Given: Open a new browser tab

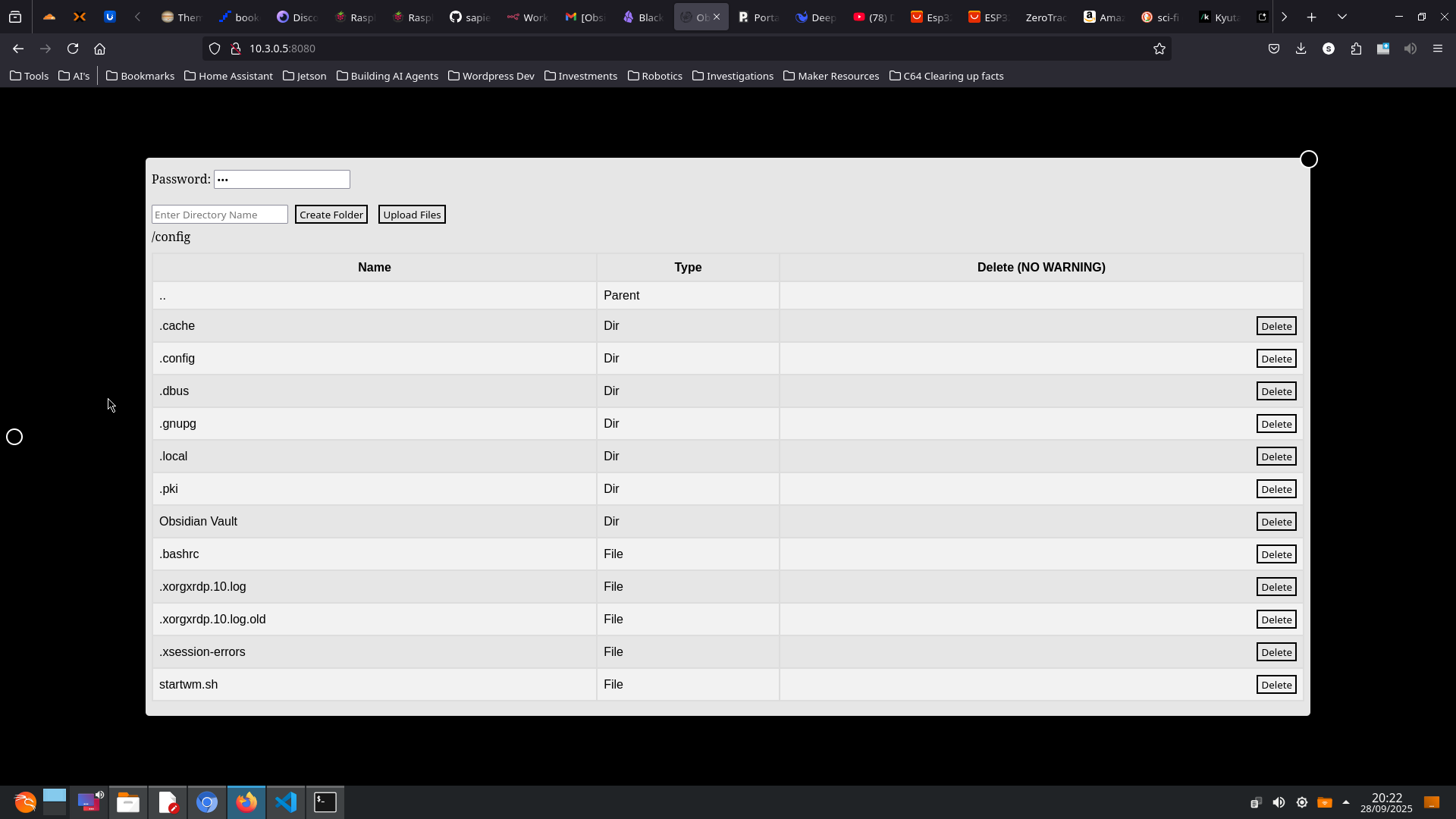Looking at the screenshot, I should click(x=1311, y=17).
